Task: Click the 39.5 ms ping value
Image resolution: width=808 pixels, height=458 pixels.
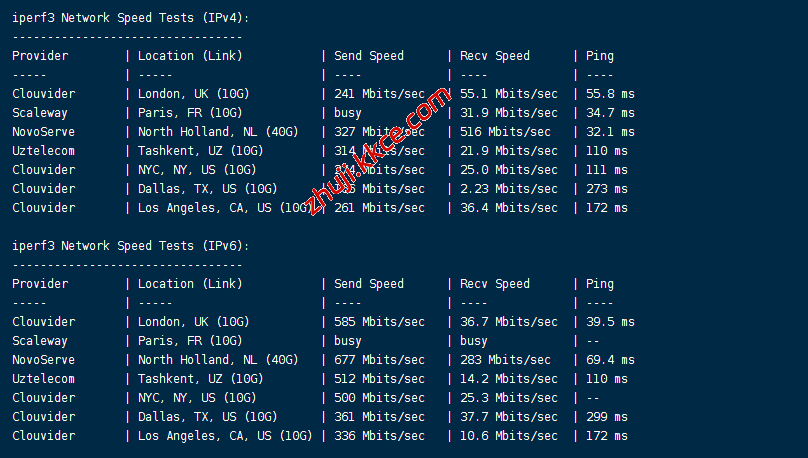Action: (x=610, y=322)
